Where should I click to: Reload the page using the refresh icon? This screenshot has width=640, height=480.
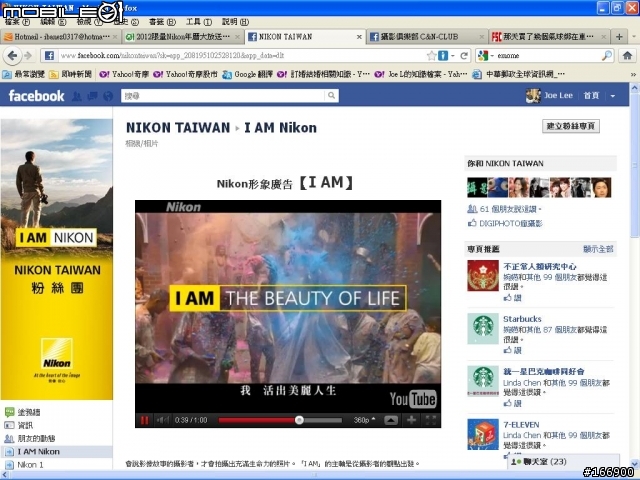464,56
